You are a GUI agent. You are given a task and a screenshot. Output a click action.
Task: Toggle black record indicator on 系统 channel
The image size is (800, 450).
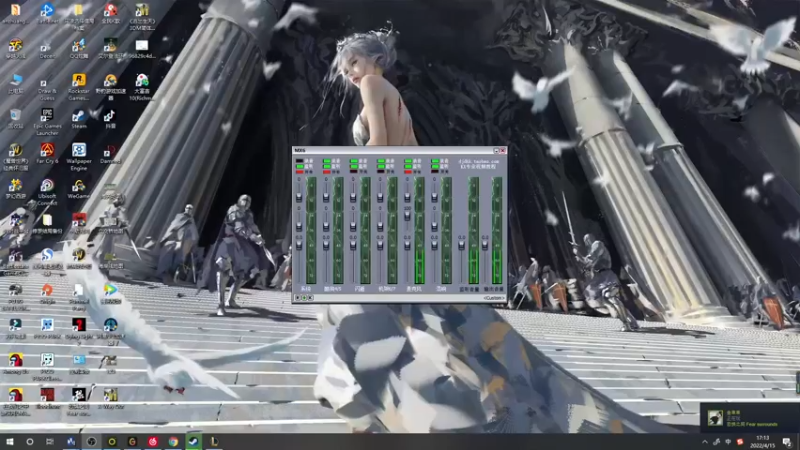[x=300, y=161]
